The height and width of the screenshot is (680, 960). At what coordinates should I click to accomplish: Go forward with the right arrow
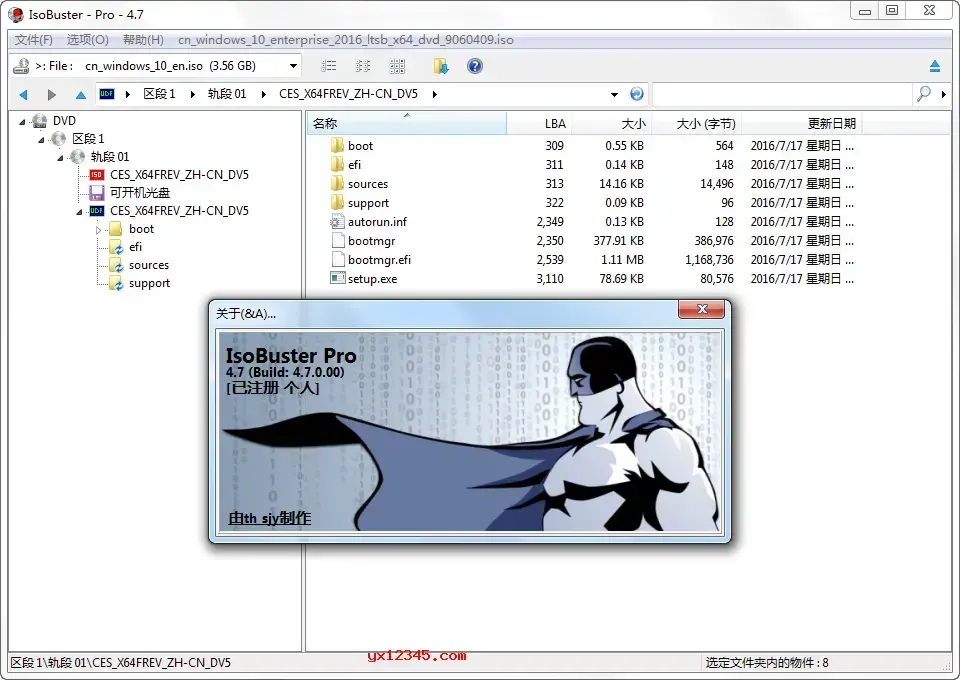click(51, 94)
